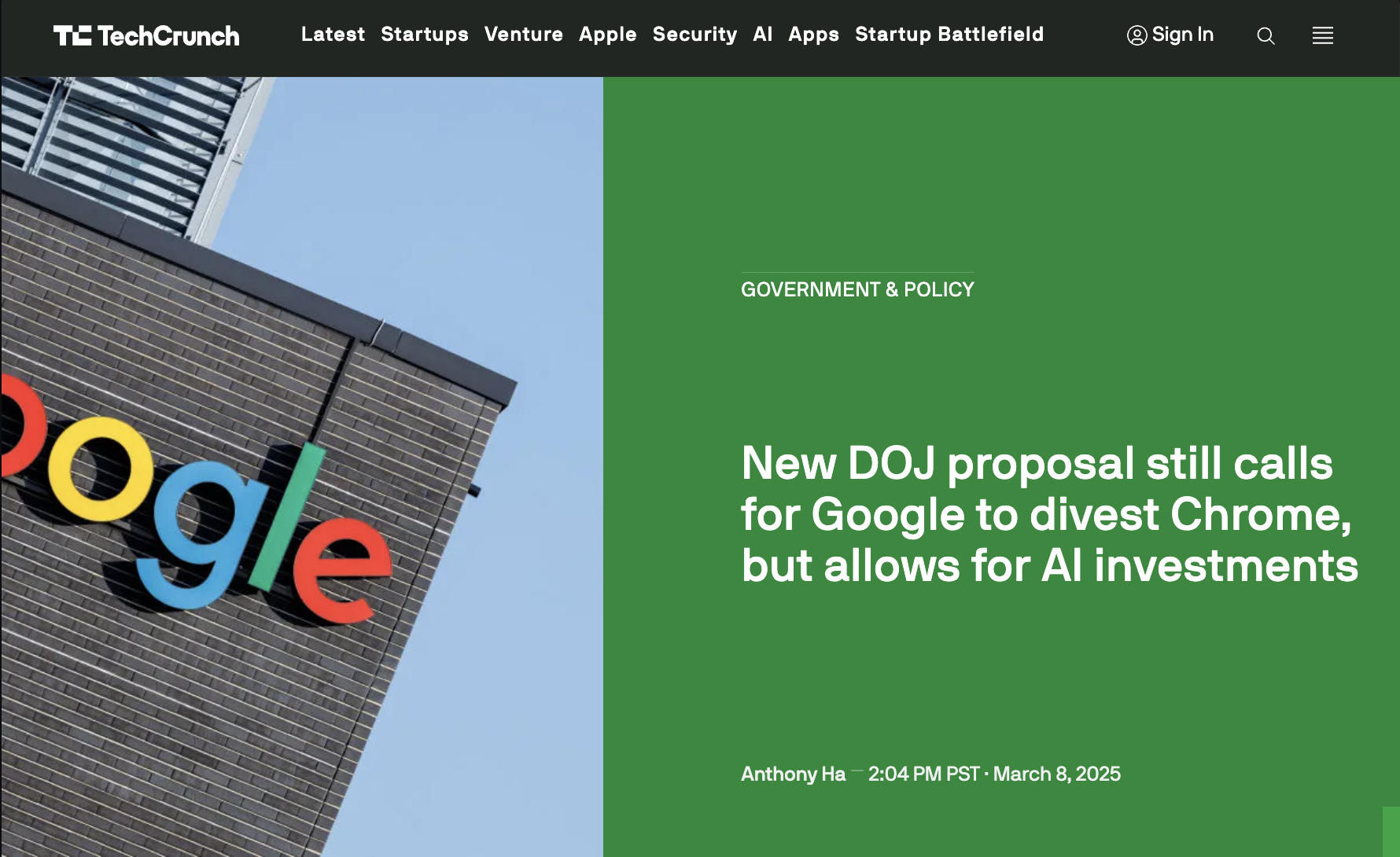
Task: Navigate to the Security section
Action: (695, 35)
